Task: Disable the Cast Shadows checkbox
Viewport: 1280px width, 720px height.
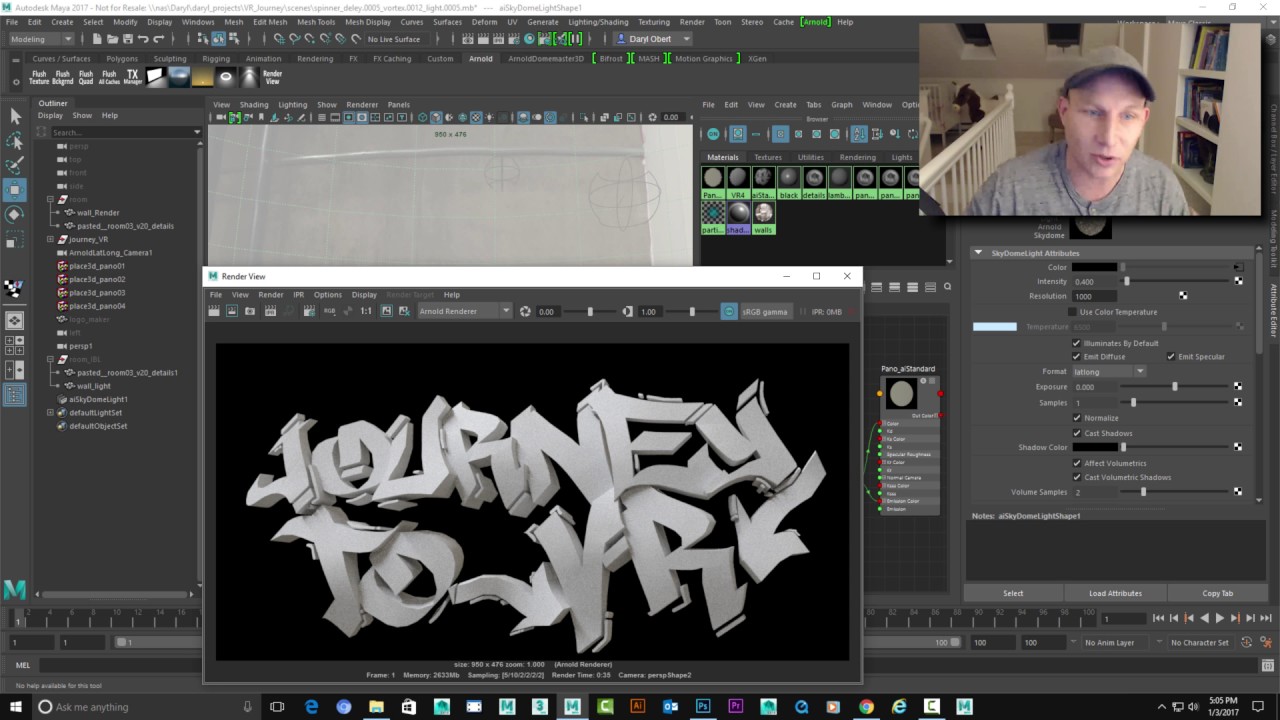Action: pyautogui.click(x=1077, y=433)
